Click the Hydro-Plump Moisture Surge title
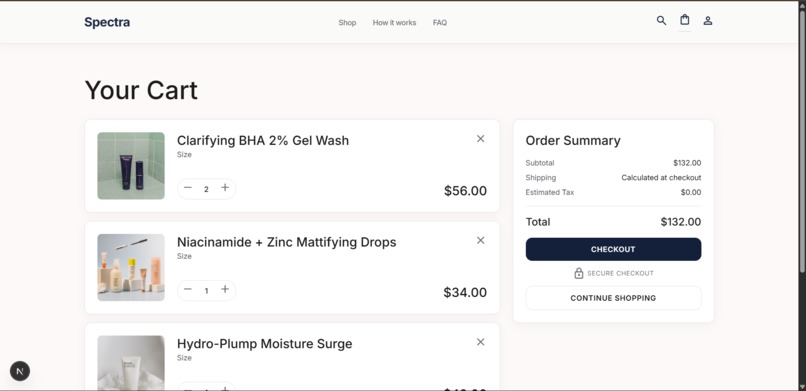 point(264,344)
